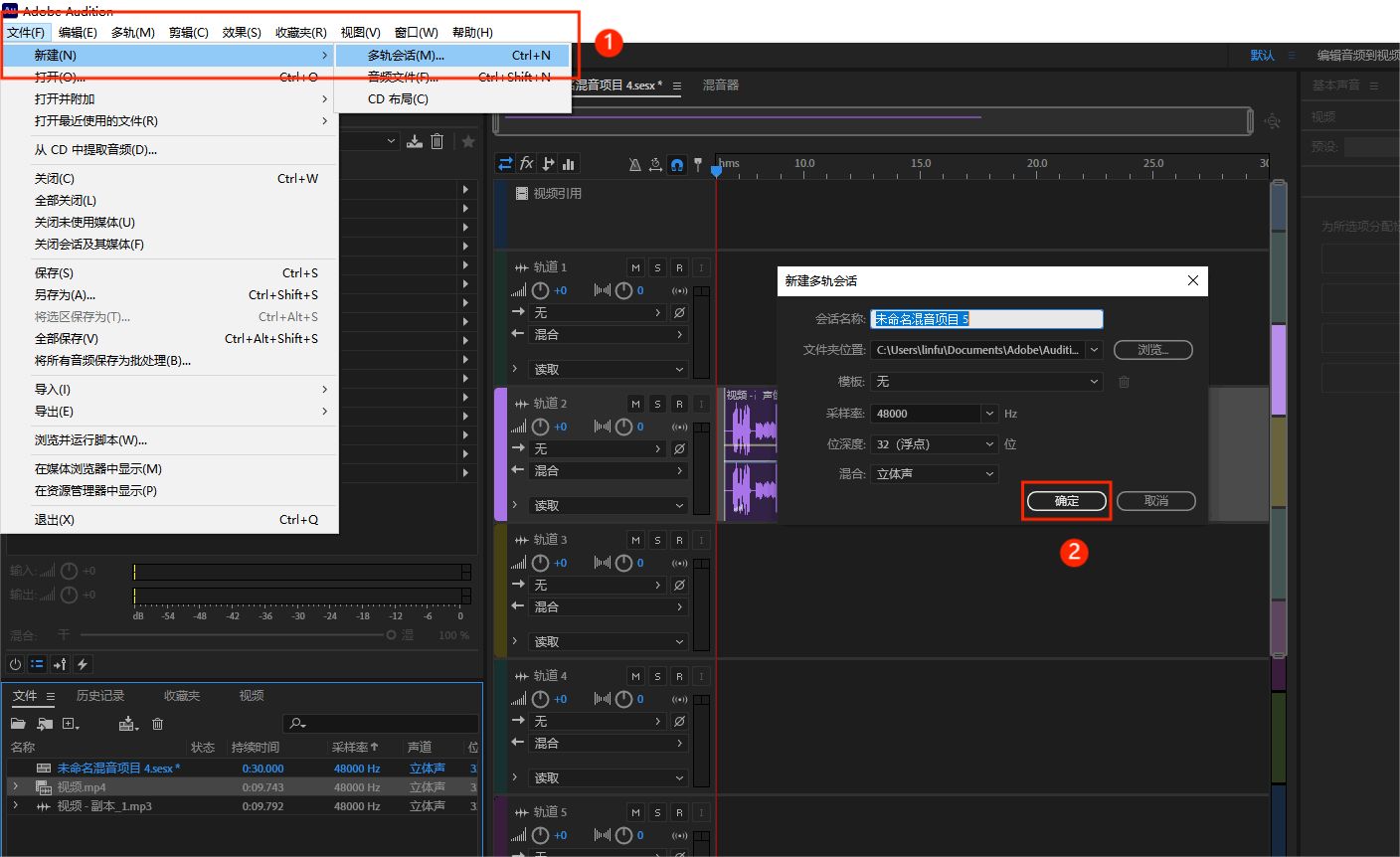The width and height of the screenshot is (1400, 857).
Task: Solo track 轨道 3 with S button
Action: click(657, 540)
